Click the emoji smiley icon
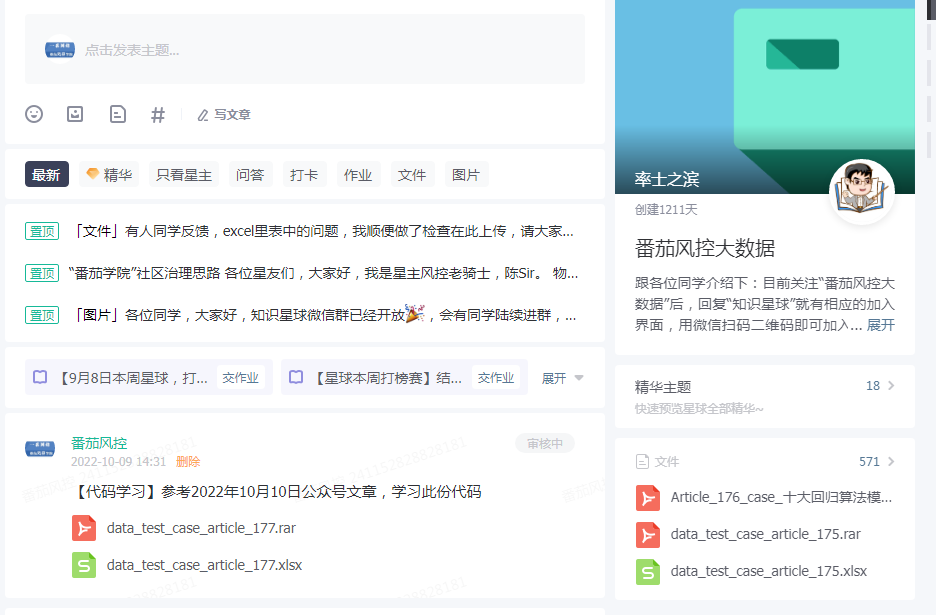 [34, 114]
